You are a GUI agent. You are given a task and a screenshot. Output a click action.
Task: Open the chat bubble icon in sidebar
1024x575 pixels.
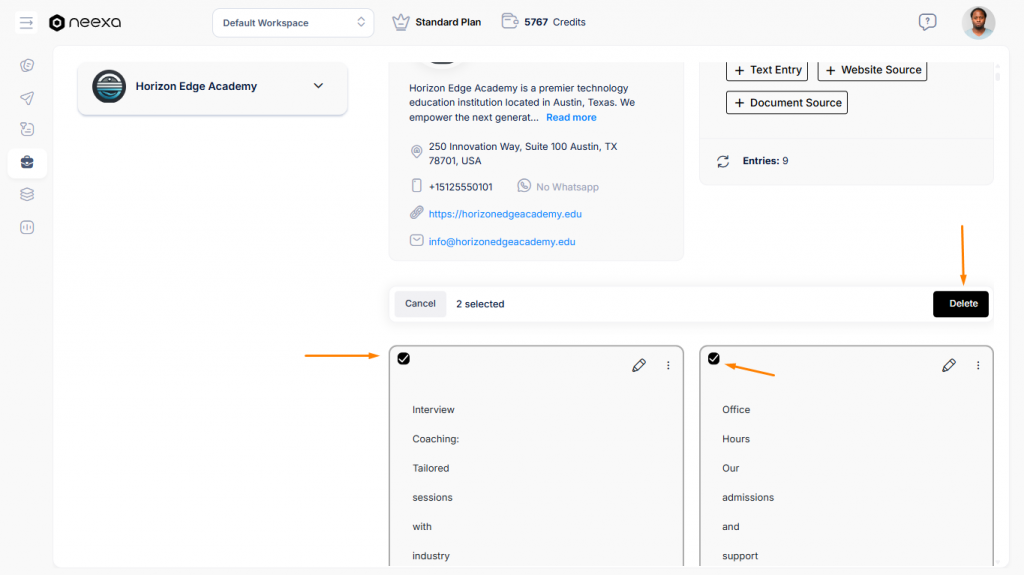(x=27, y=66)
